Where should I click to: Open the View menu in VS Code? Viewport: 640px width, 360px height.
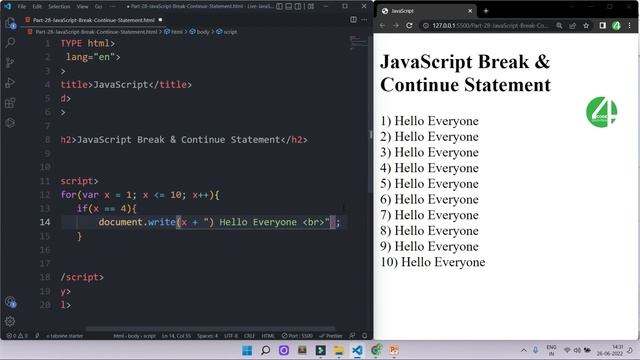pos(82,7)
